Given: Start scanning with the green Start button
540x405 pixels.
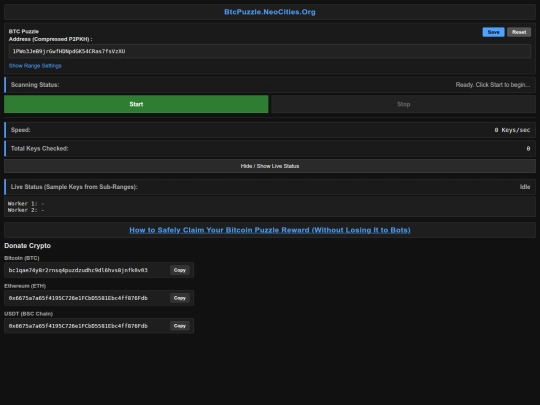Looking at the screenshot, I should 136,104.
